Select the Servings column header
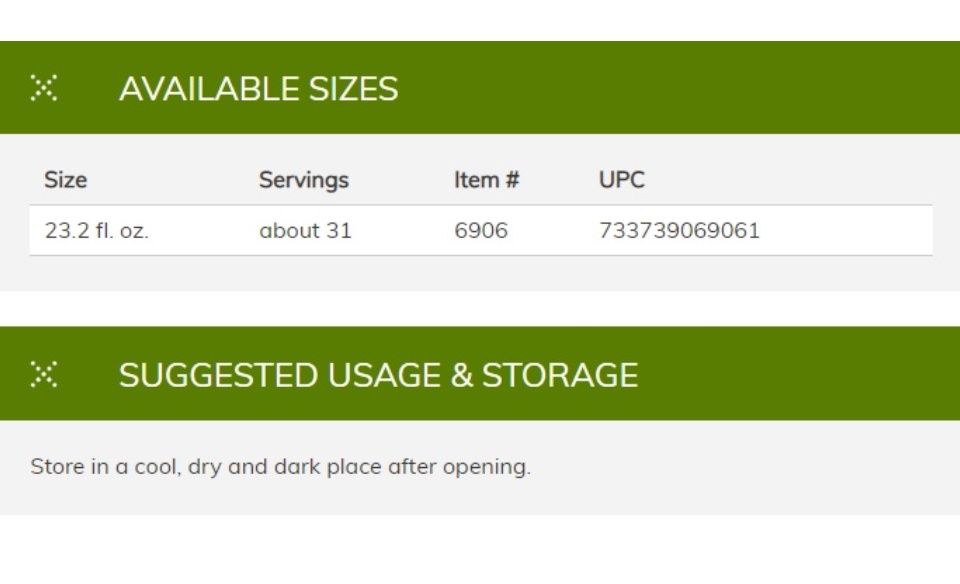This screenshot has width=960, height=584. [304, 180]
